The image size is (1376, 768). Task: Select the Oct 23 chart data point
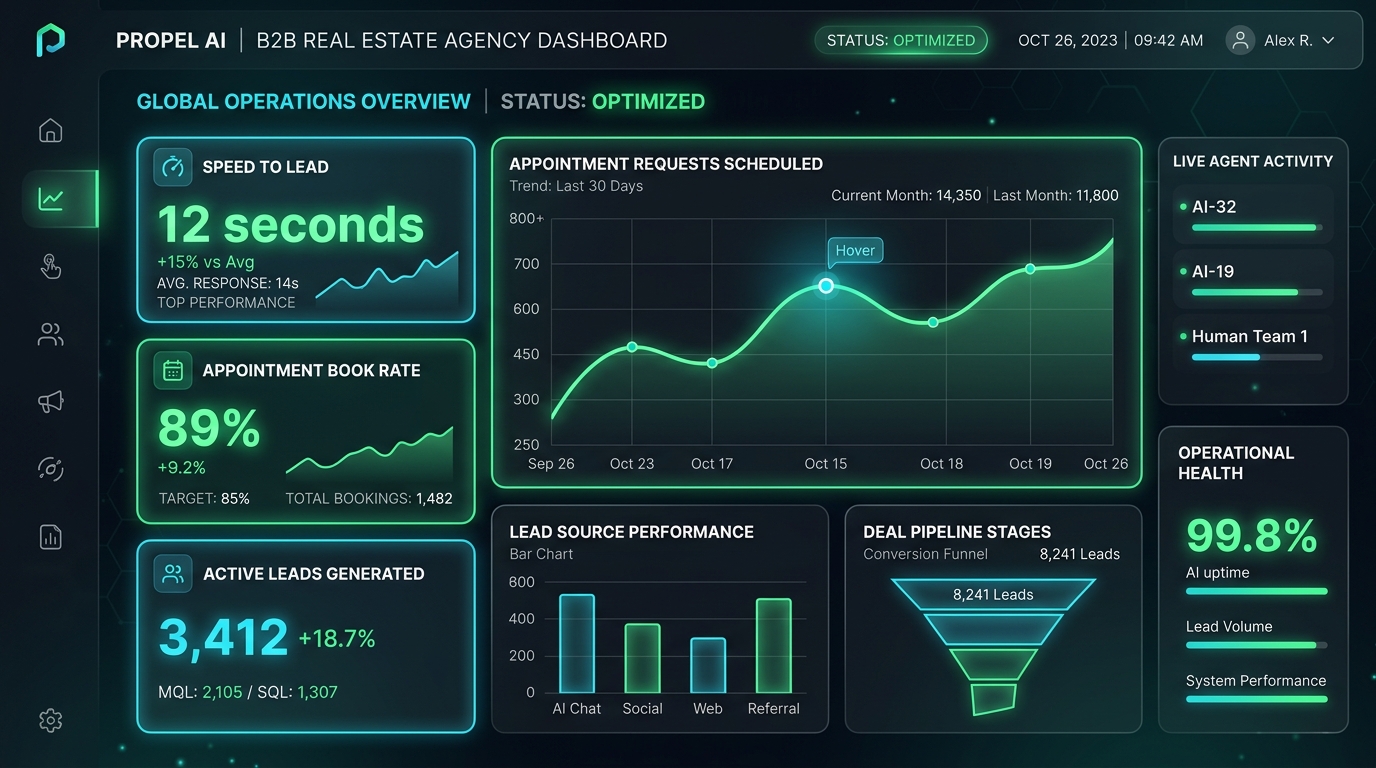click(632, 347)
